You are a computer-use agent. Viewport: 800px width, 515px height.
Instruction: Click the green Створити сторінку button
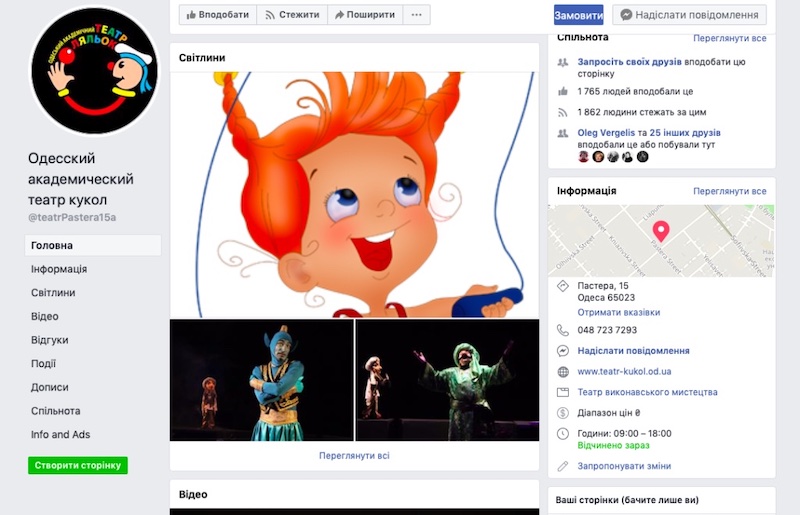coord(78,465)
